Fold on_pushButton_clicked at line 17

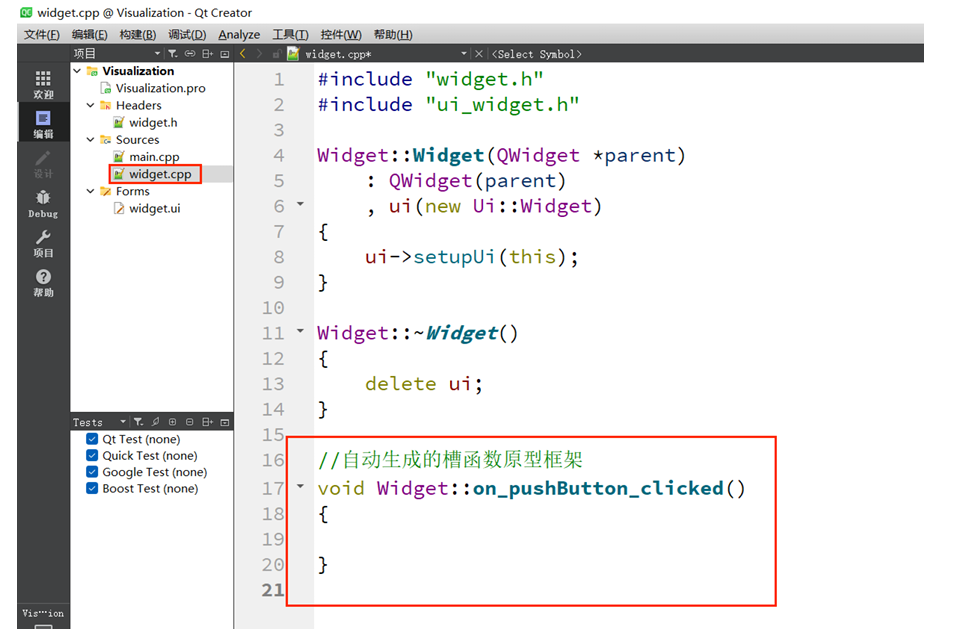coord(301,487)
